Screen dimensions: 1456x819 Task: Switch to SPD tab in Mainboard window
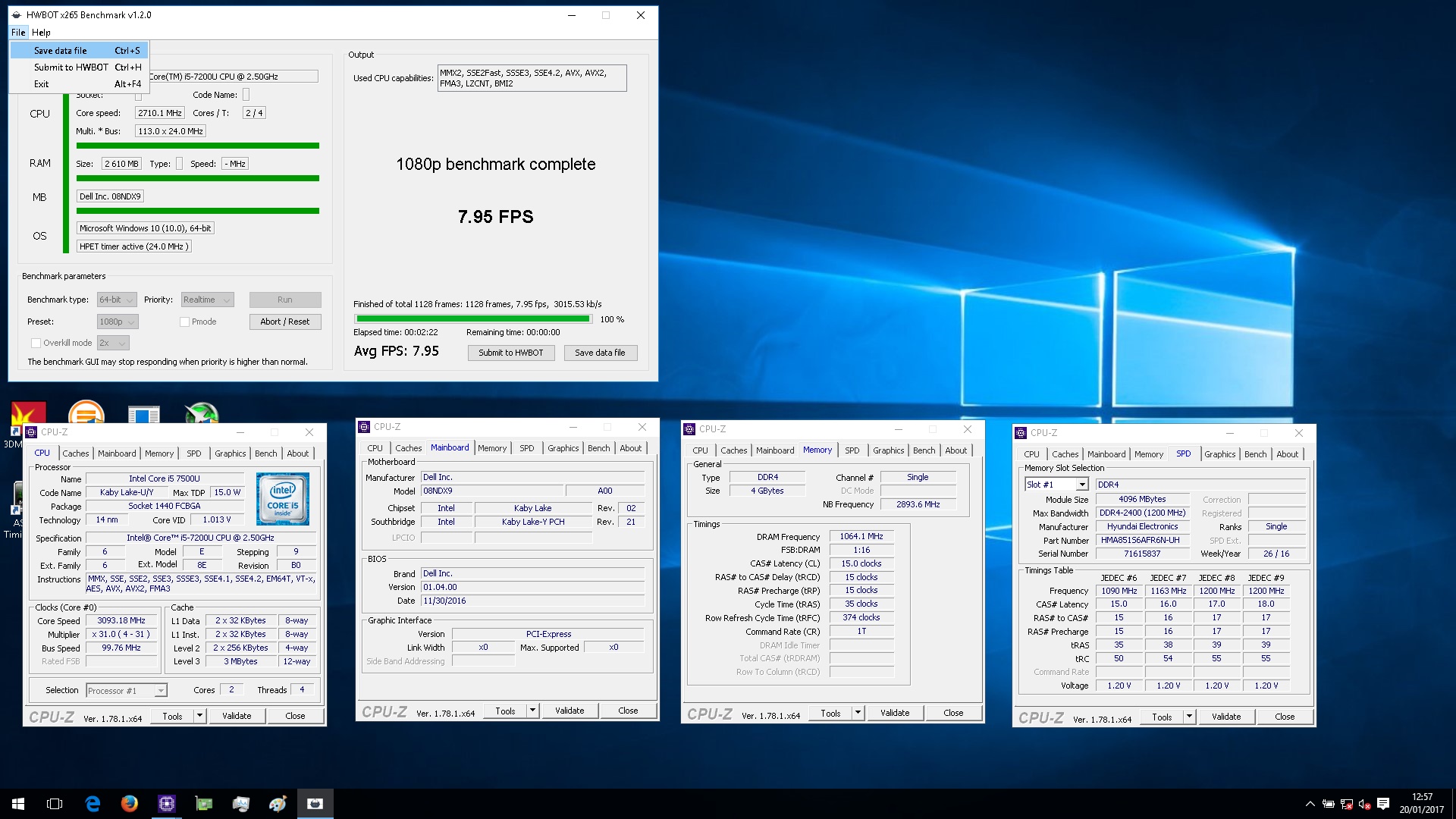click(x=526, y=448)
